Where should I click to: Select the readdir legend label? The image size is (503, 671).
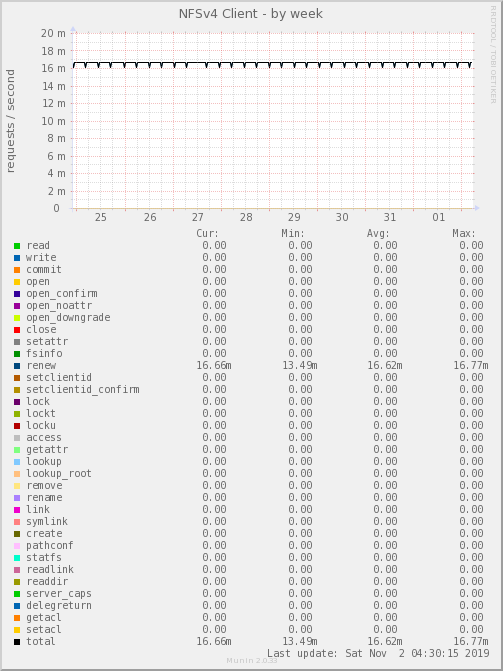click(47, 582)
